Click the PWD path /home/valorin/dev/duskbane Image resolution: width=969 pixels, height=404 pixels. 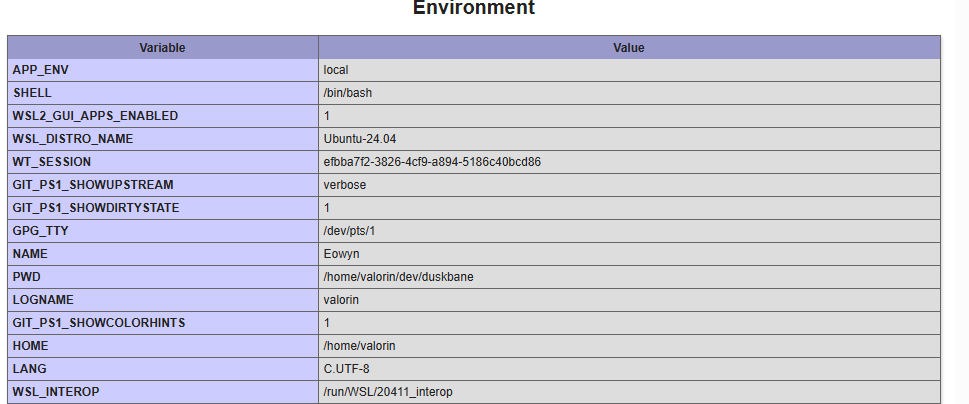point(398,277)
